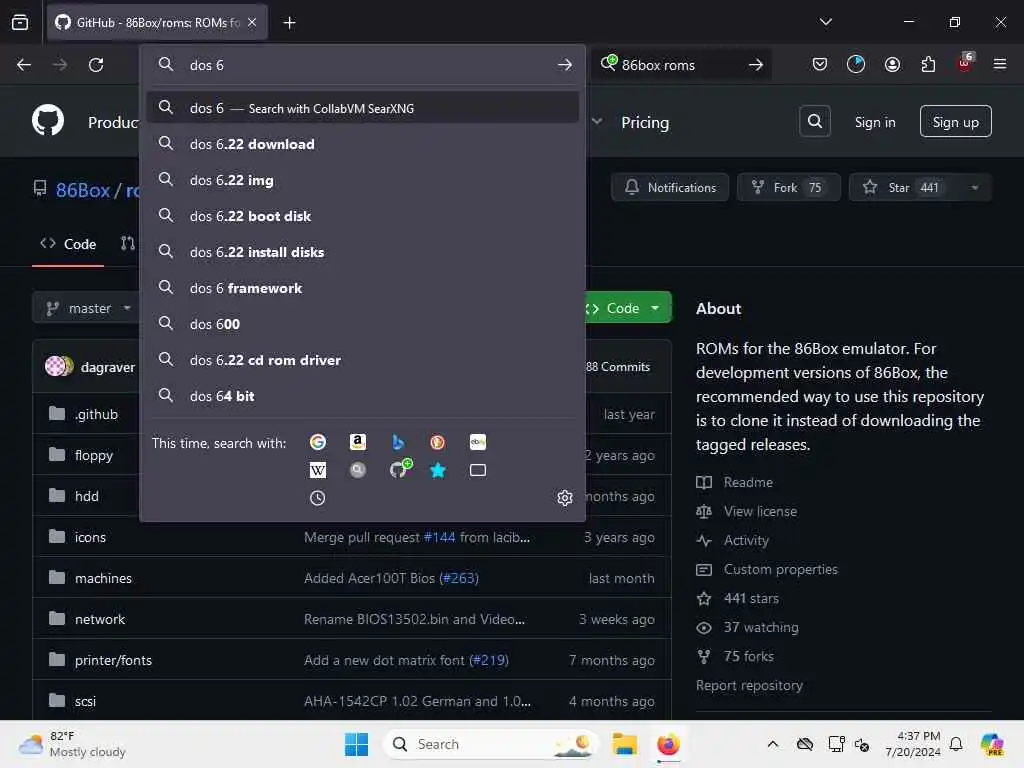Select suggestion dos 600
The image size is (1024, 768).
[362, 324]
